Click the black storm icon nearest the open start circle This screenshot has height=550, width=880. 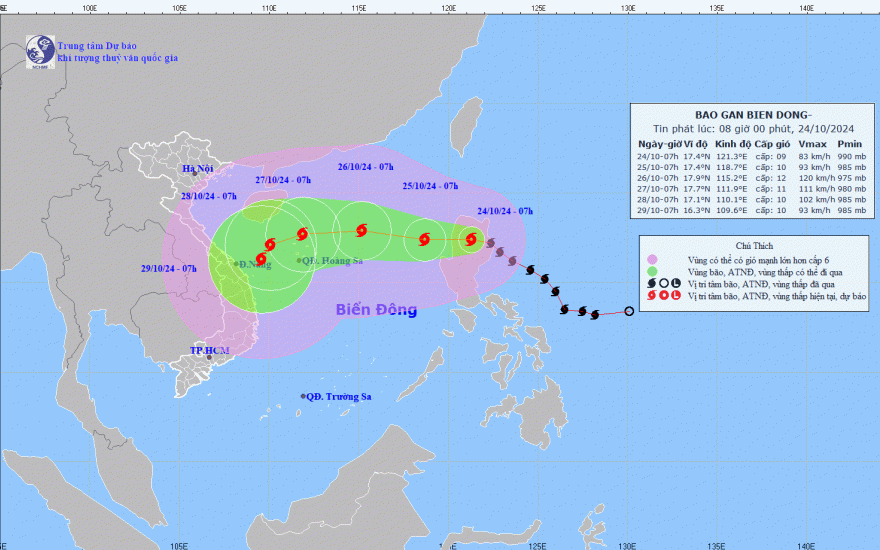(x=595, y=315)
